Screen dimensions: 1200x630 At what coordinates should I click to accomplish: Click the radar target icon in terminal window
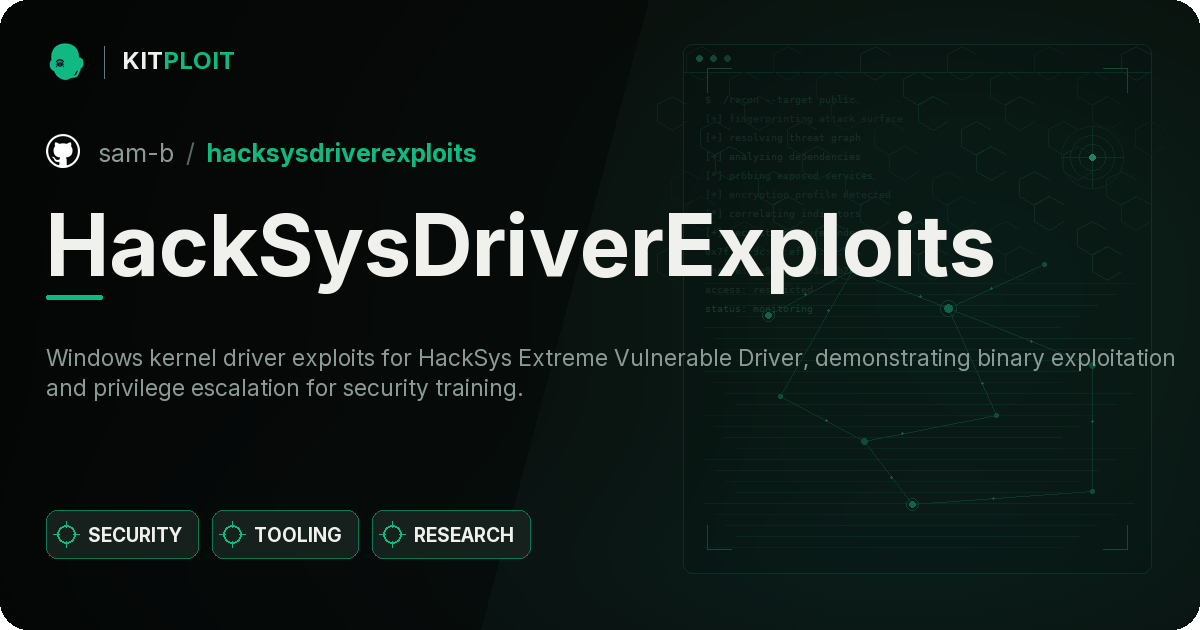point(1092,157)
